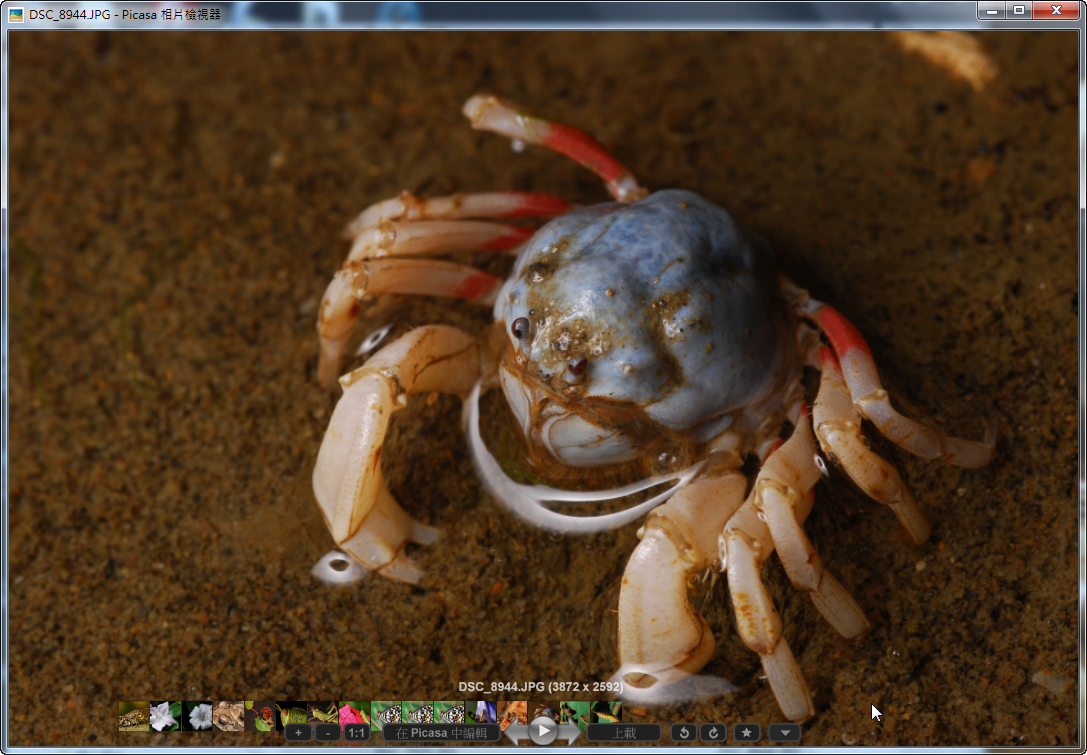Select the pink flower thumbnail
Screen dimensions: 1087x755
(354, 713)
